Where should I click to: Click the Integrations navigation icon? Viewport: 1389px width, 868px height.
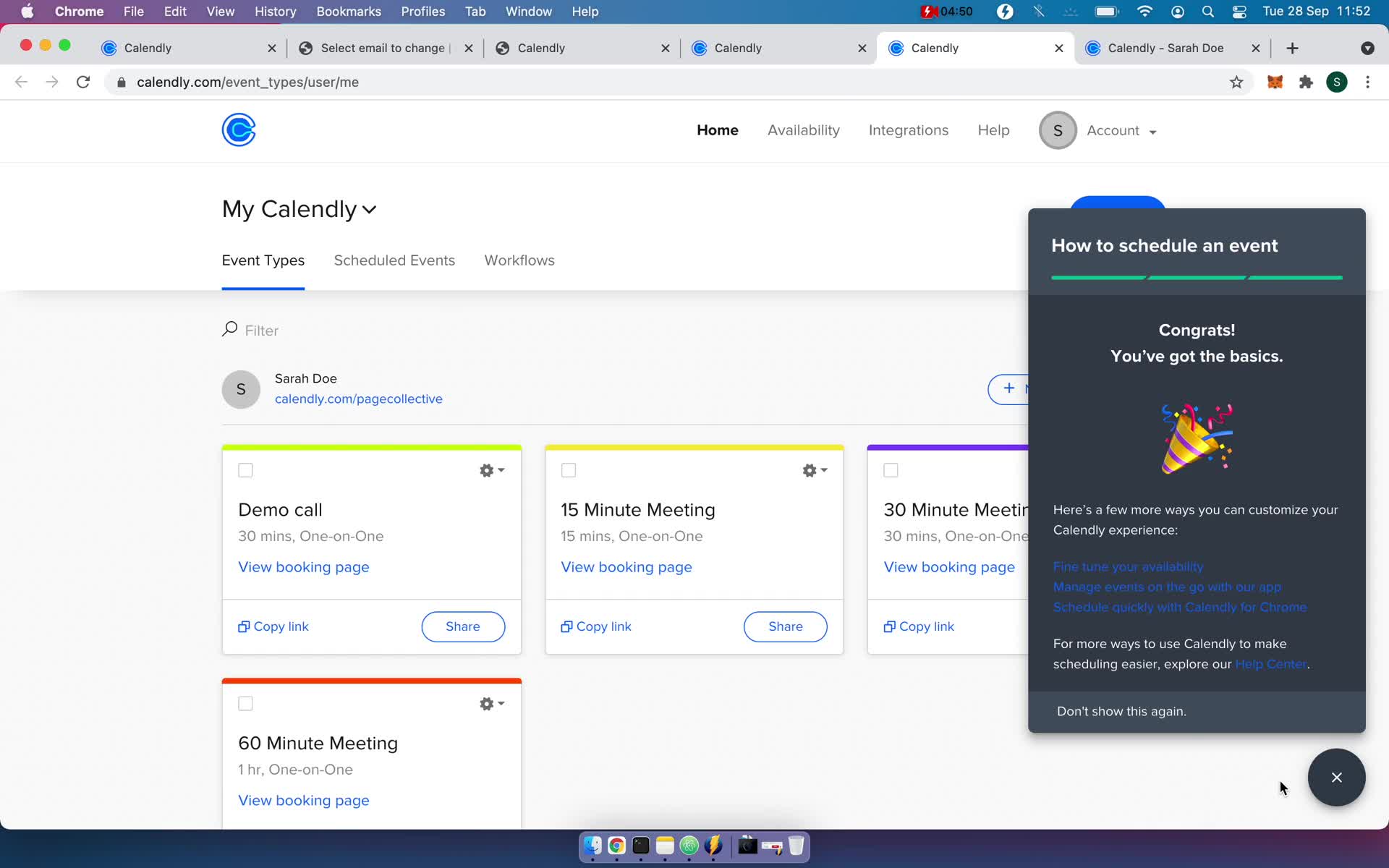[x=908, y=130]
